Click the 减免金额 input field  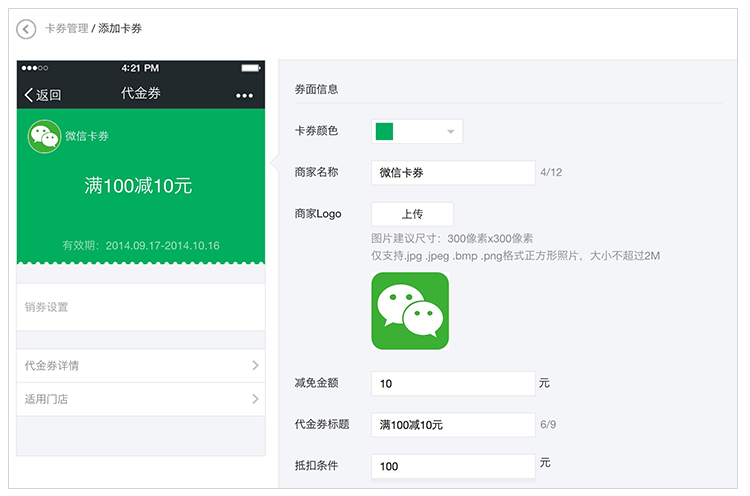point(453,384)
